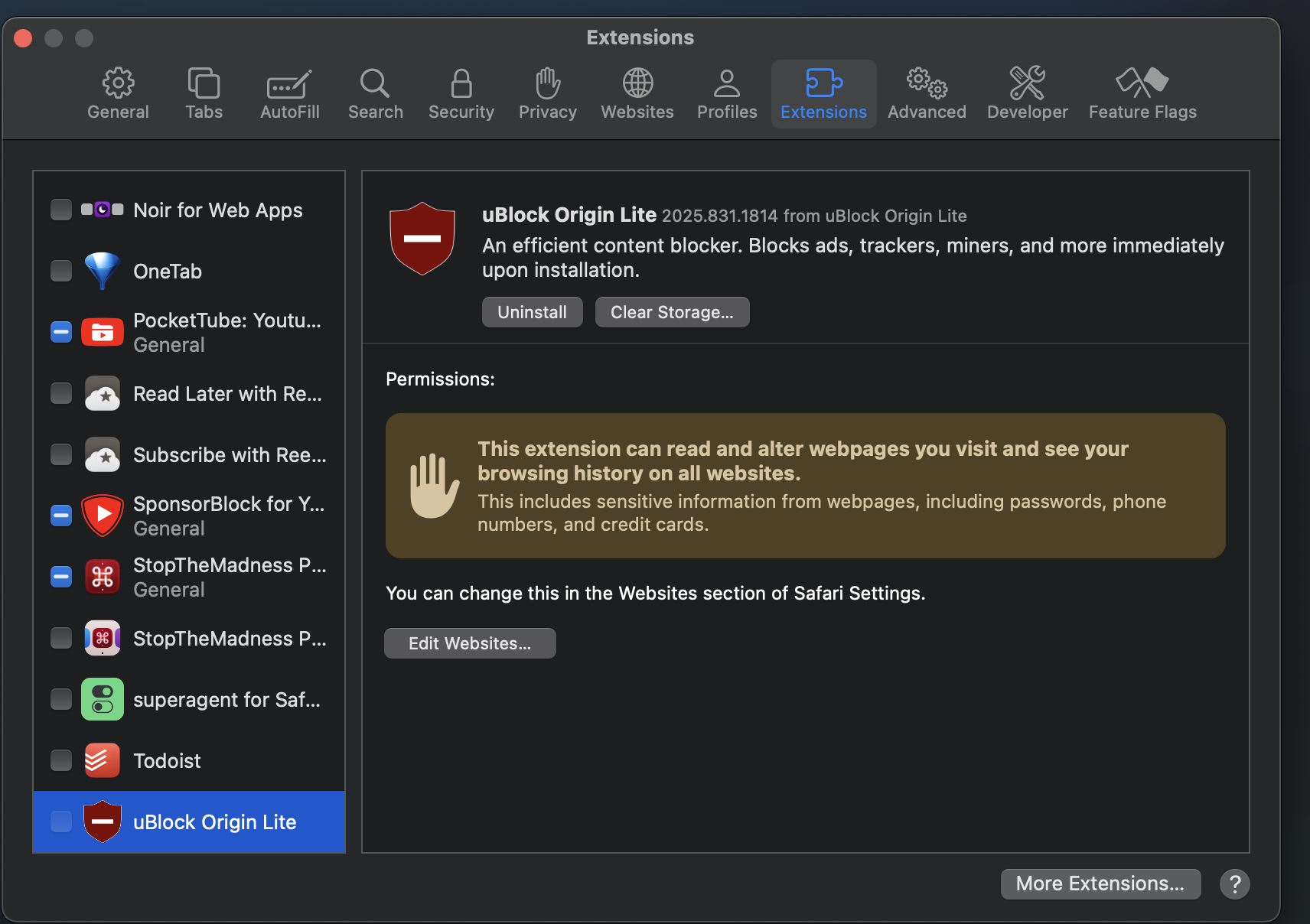Click the Subscribe with Reeder cloud icon
The image size is (1310, 924).
103,454
